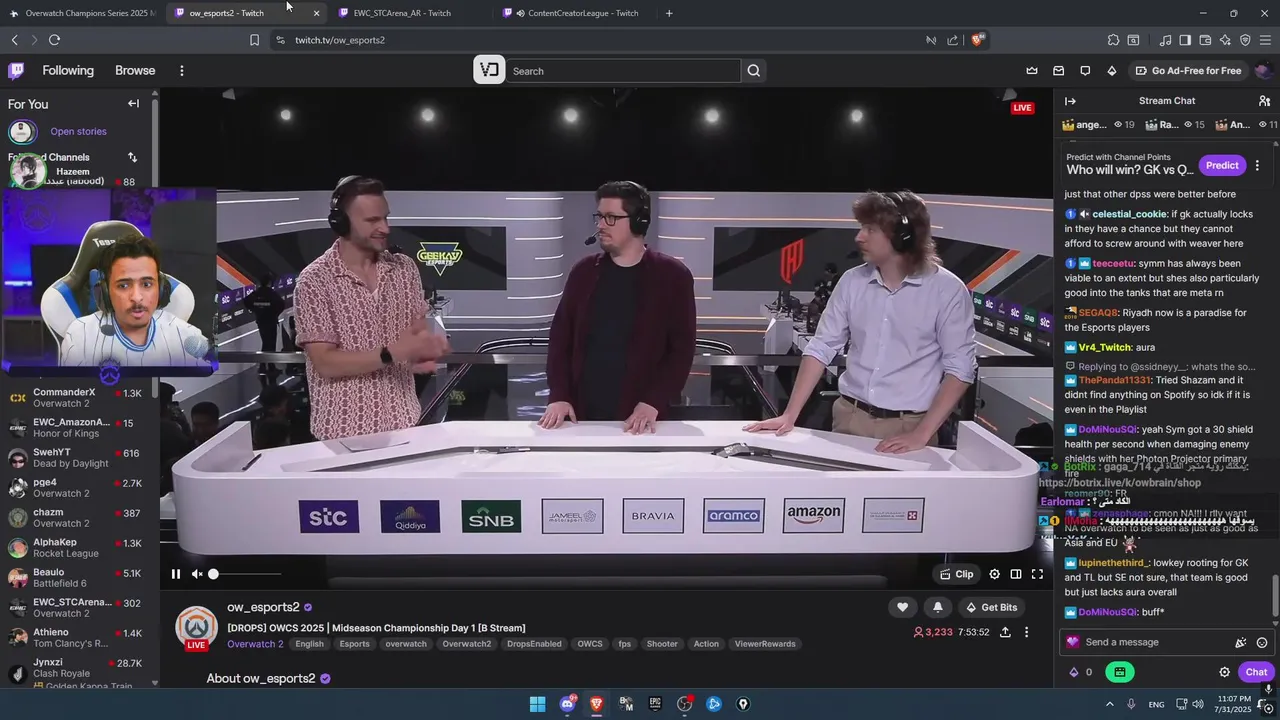This screenshot has width=1280, height=720.
Task: Toggle browser sidebar panel icon
Action: coord(1185,40)
